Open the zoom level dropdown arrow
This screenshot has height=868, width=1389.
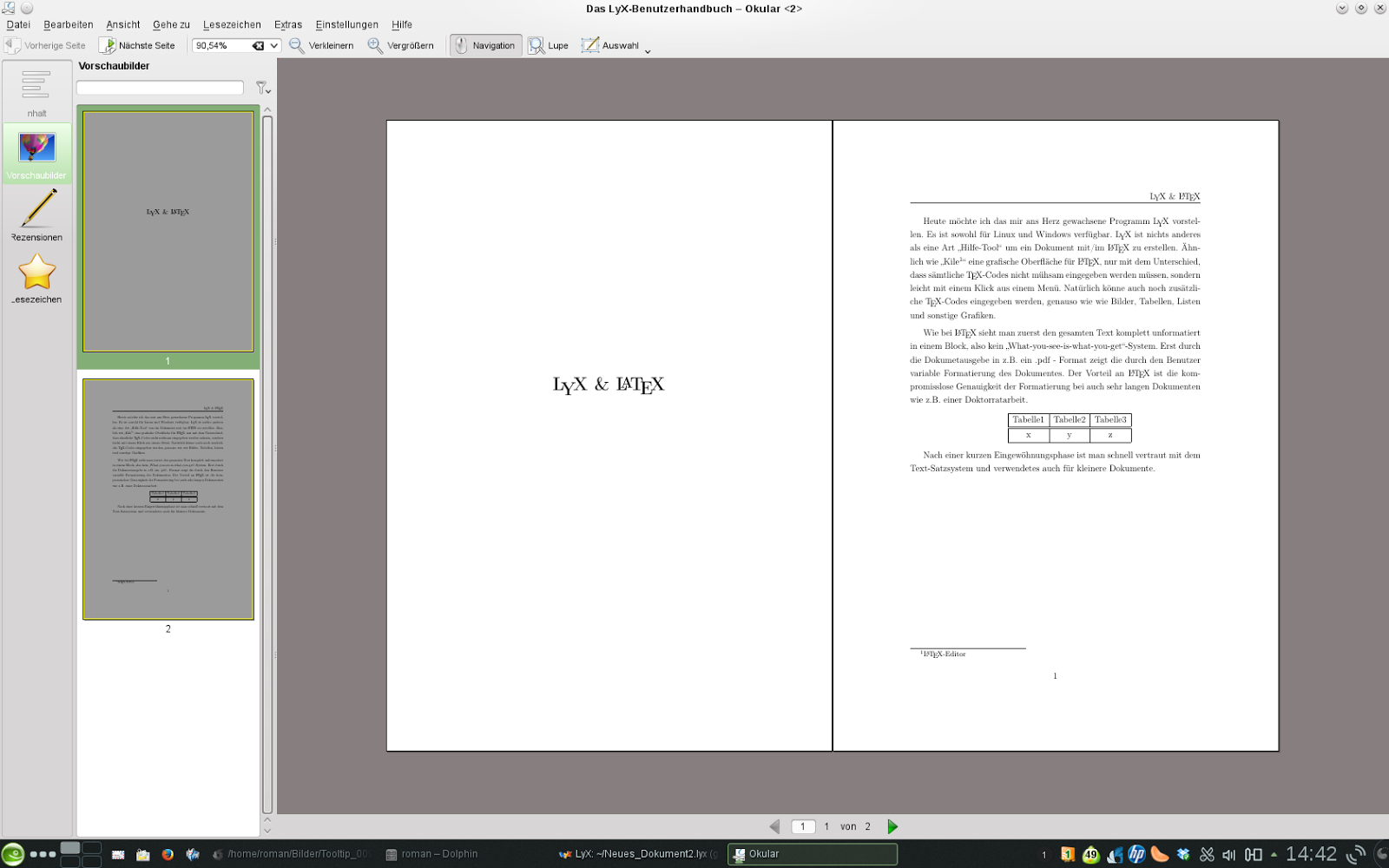(273, 45)
